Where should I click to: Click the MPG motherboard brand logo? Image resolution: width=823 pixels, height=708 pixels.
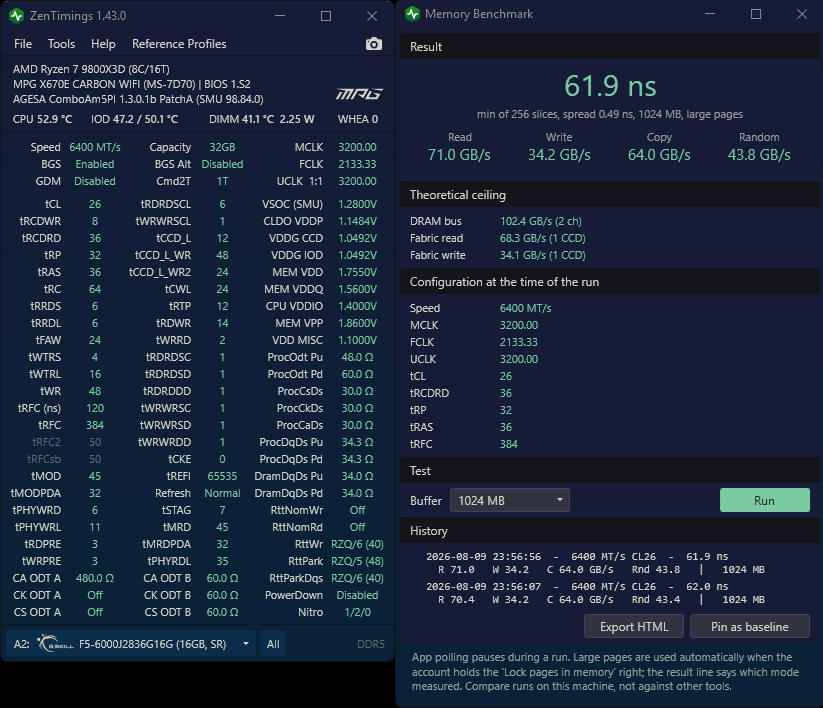[x=359, y=94]
